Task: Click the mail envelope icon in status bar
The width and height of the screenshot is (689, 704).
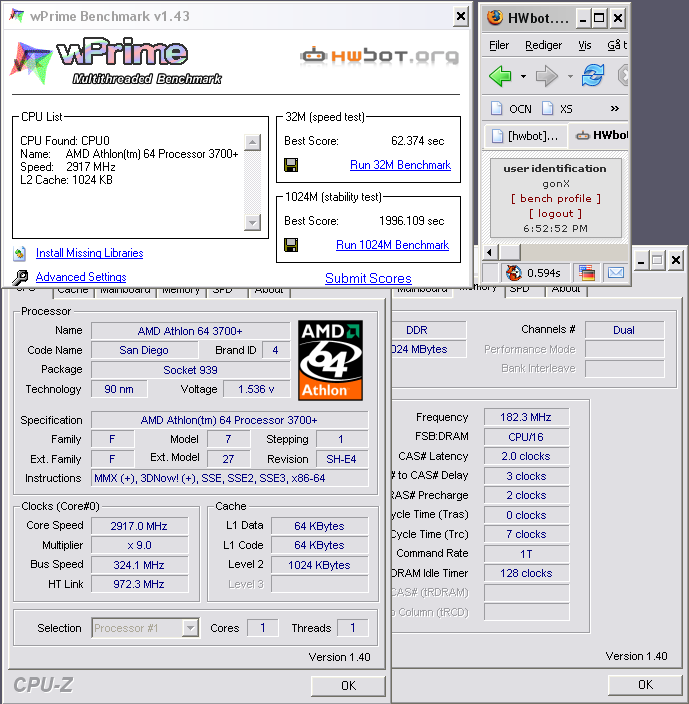Action: (615, 273)
